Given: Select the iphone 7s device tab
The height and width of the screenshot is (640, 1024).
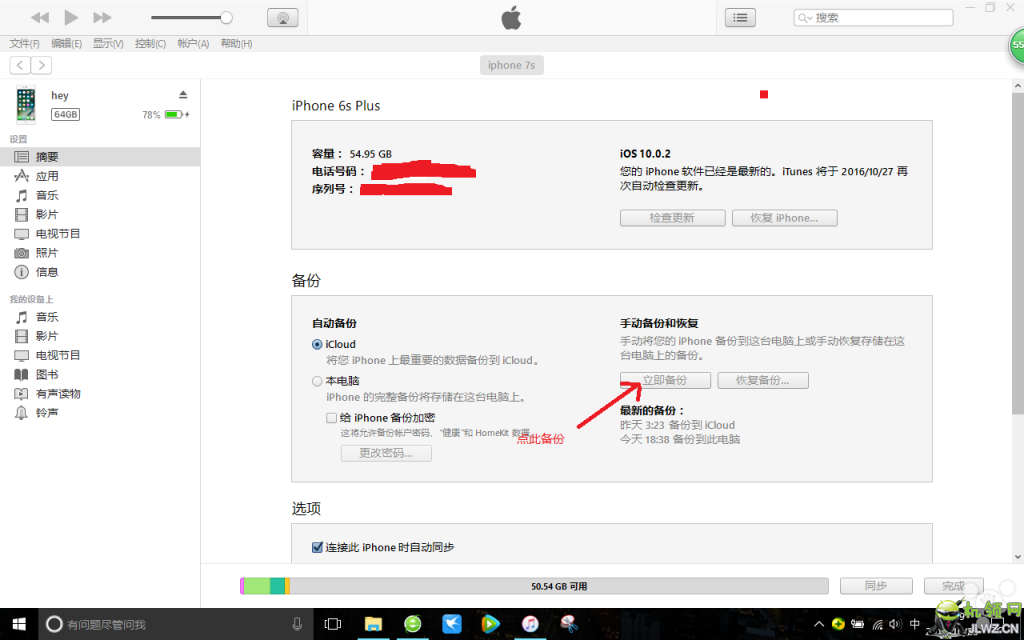Looking at the screenshot, I should coord(511,65).
